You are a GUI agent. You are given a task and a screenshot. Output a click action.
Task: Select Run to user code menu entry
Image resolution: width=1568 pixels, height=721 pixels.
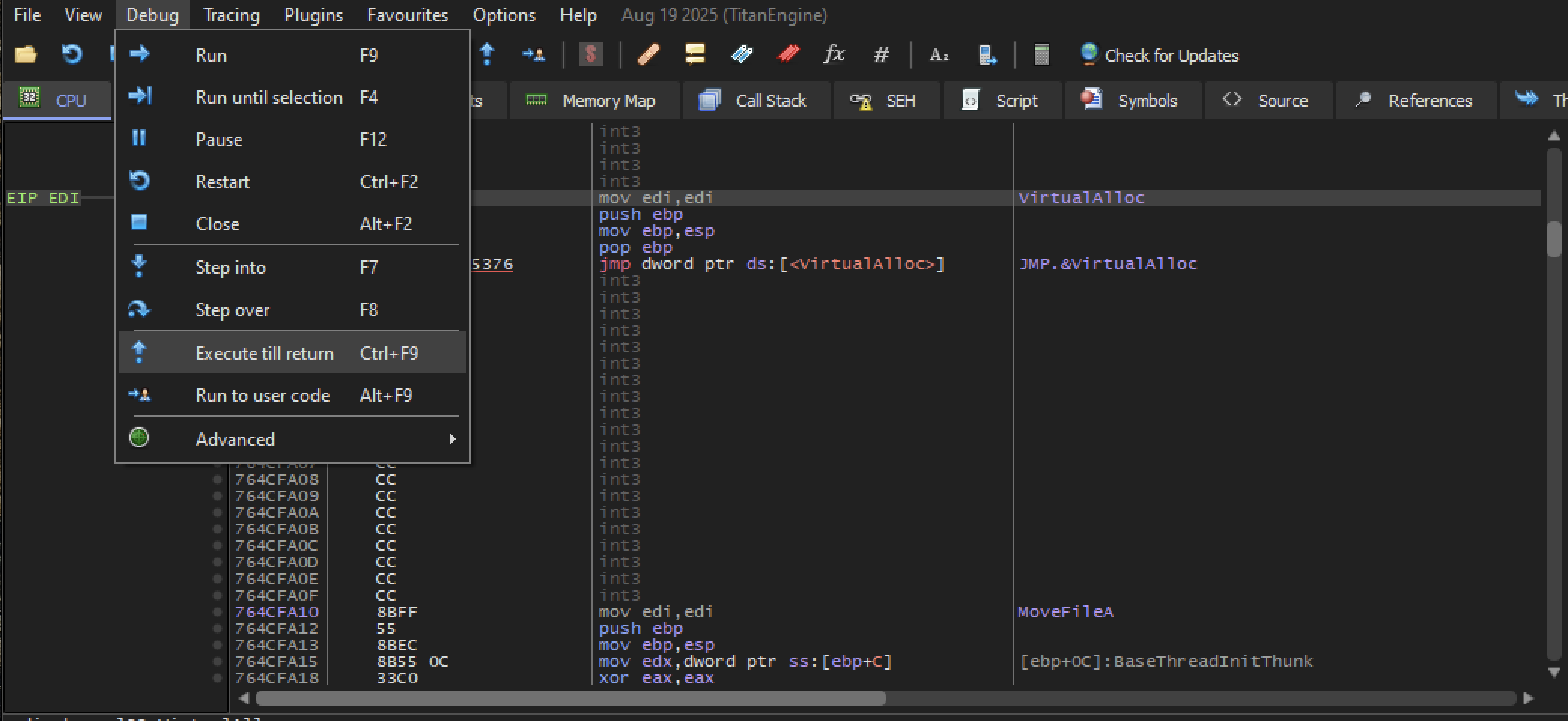coord(293,395)
